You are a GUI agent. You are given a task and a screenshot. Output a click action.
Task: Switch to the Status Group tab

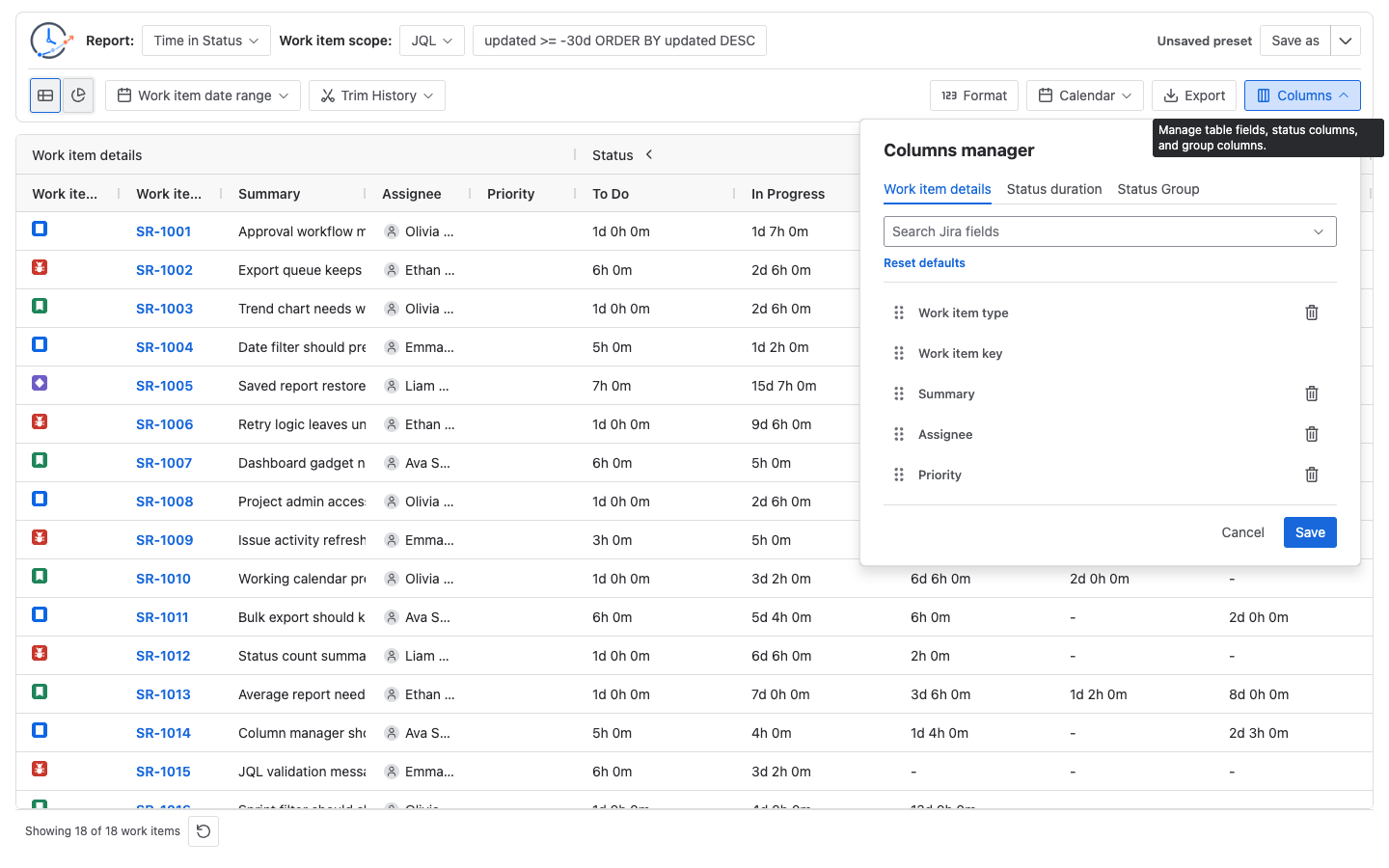click(x=1158, y=189)
